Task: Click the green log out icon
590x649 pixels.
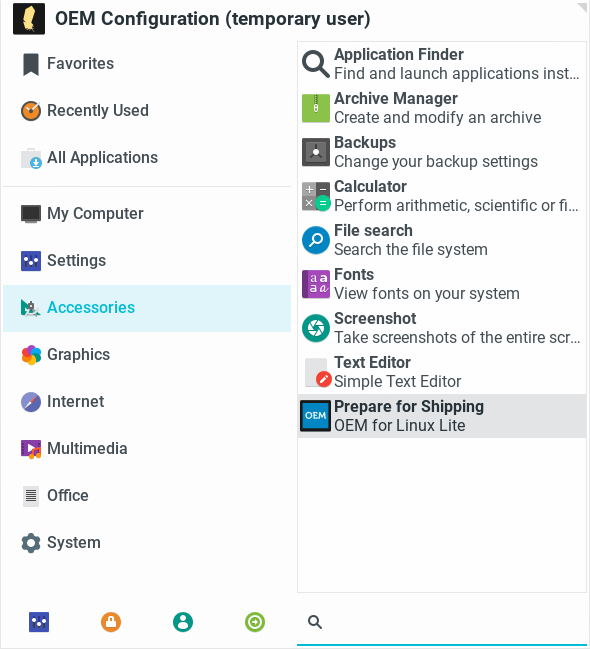Action: click(255, 622)
